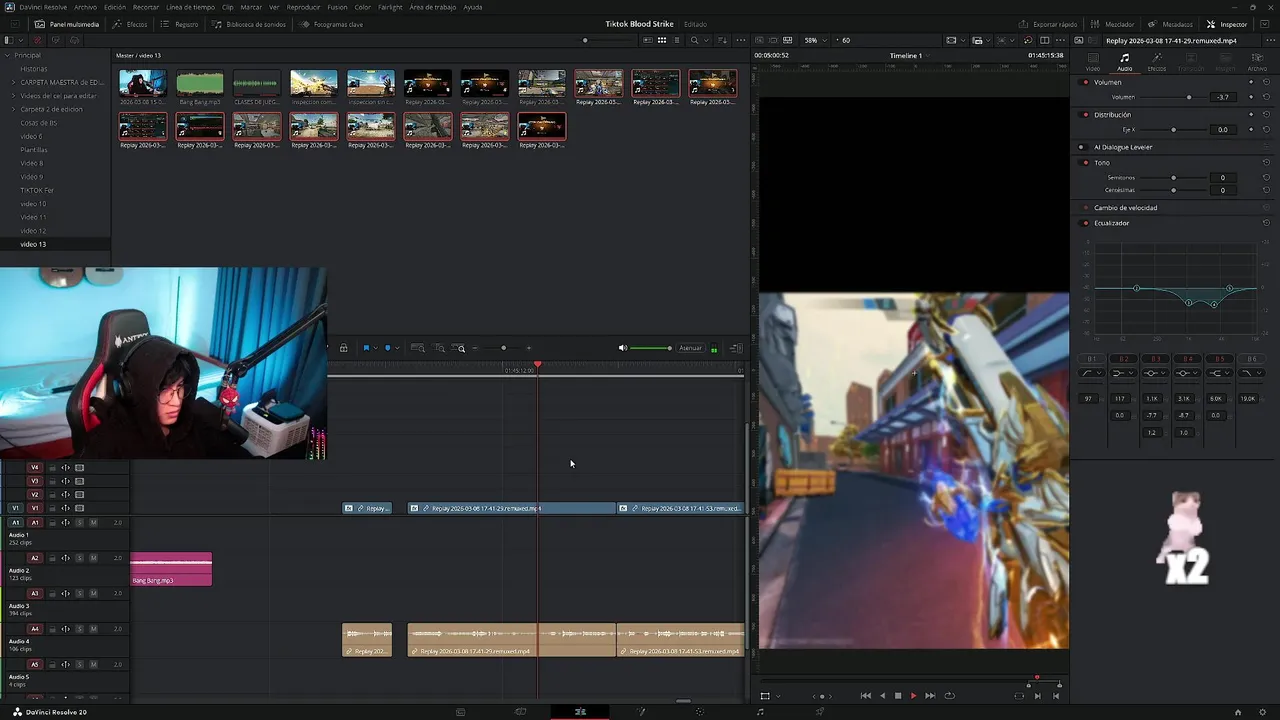Click the Volumen value field showing -3.7

[1223, 97]
